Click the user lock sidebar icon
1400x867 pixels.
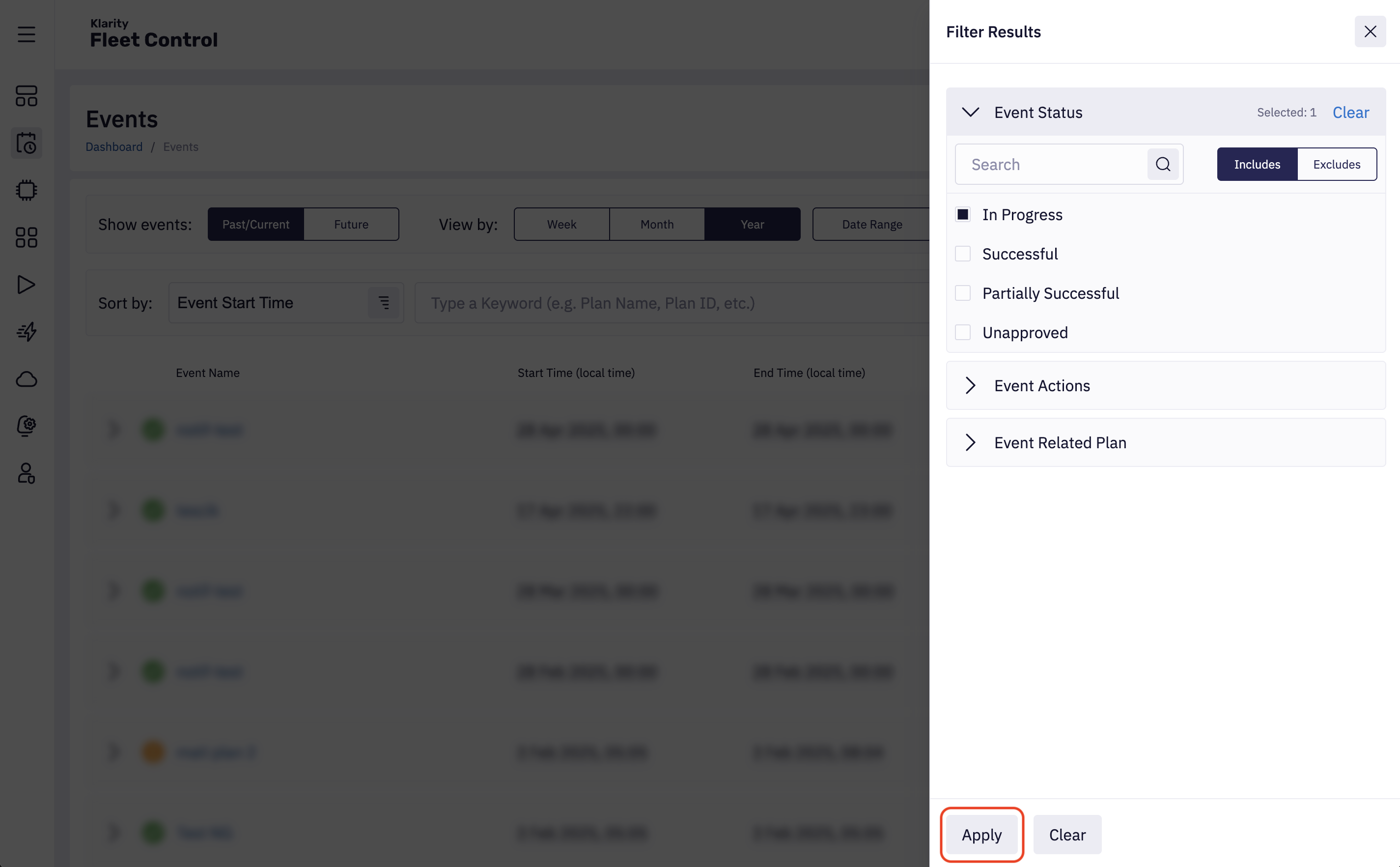coord(27,473)
